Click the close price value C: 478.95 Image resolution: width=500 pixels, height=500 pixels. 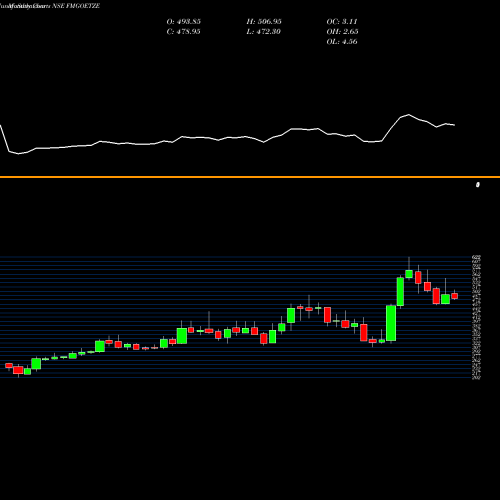click(x=183, y=32)
